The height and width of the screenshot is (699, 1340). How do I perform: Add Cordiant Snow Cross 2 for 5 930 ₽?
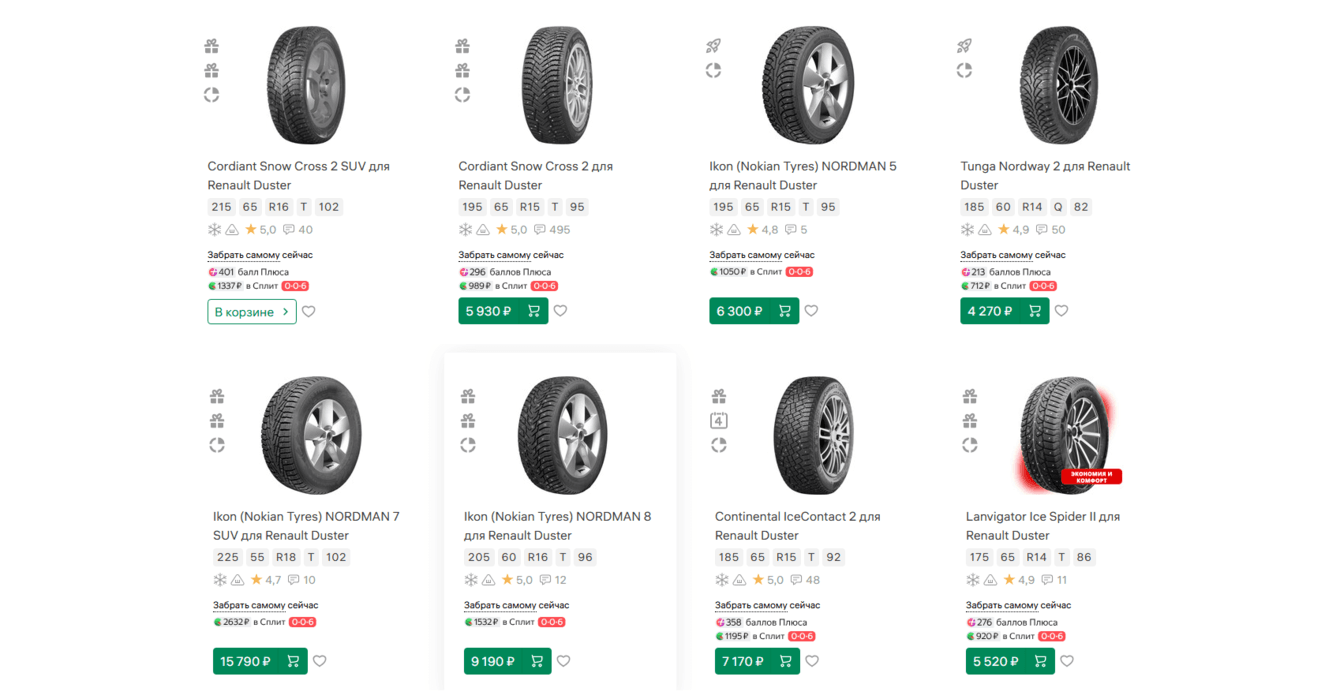[503, 311]
